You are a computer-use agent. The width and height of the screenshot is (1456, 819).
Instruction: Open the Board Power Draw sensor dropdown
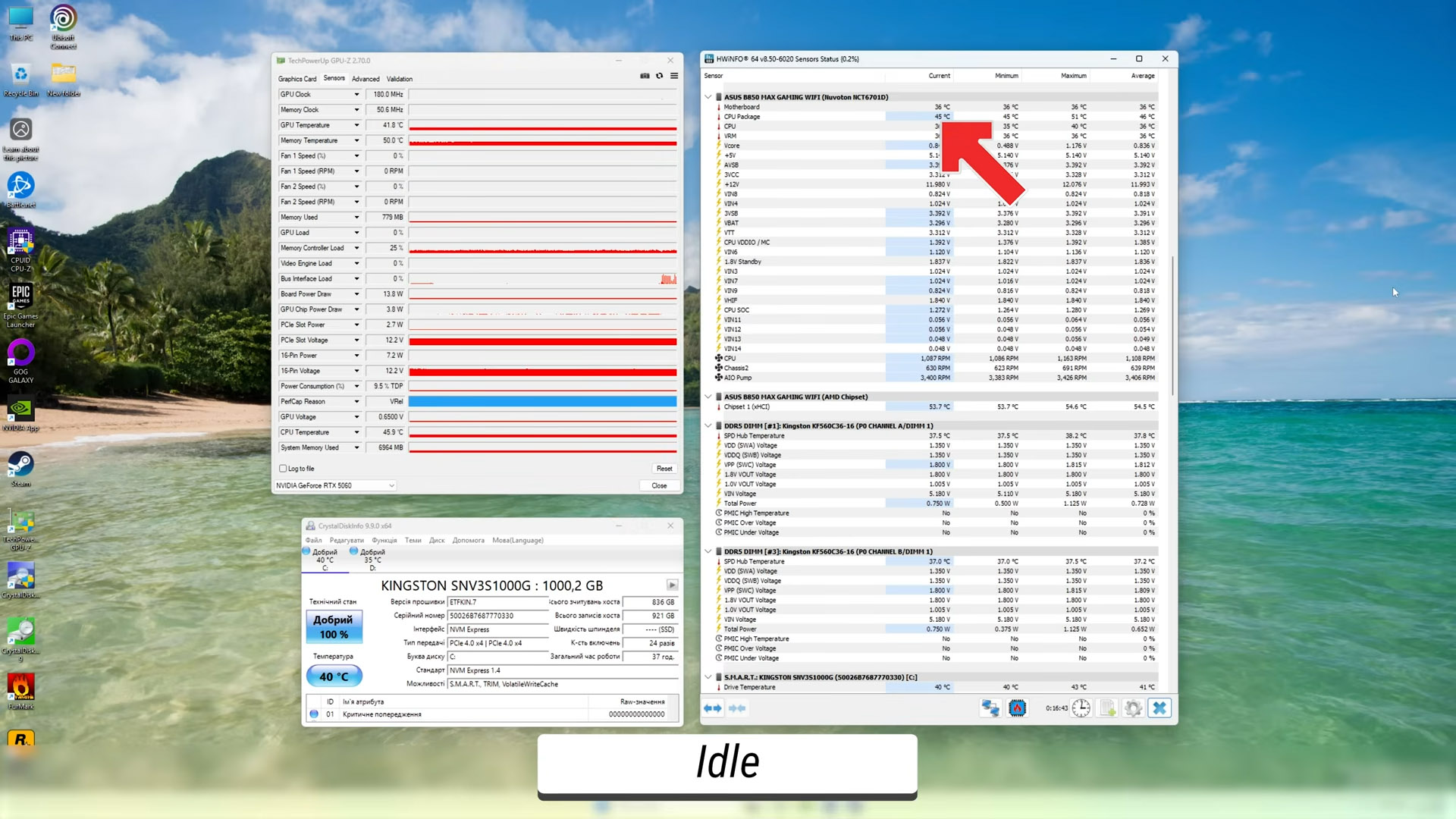[x=356, y=294]
